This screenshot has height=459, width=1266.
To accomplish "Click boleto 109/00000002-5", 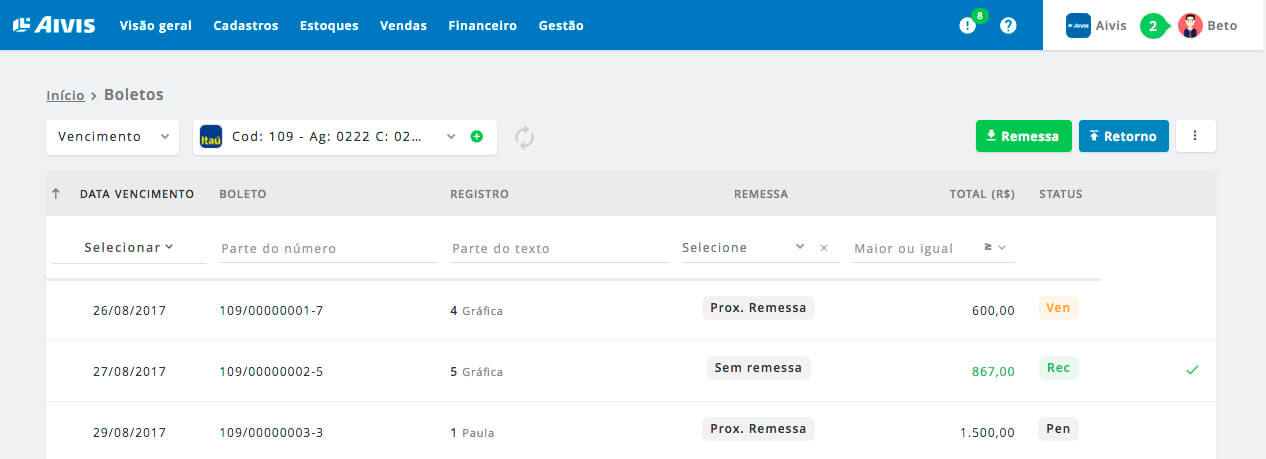I will click(x=271, y=372).
